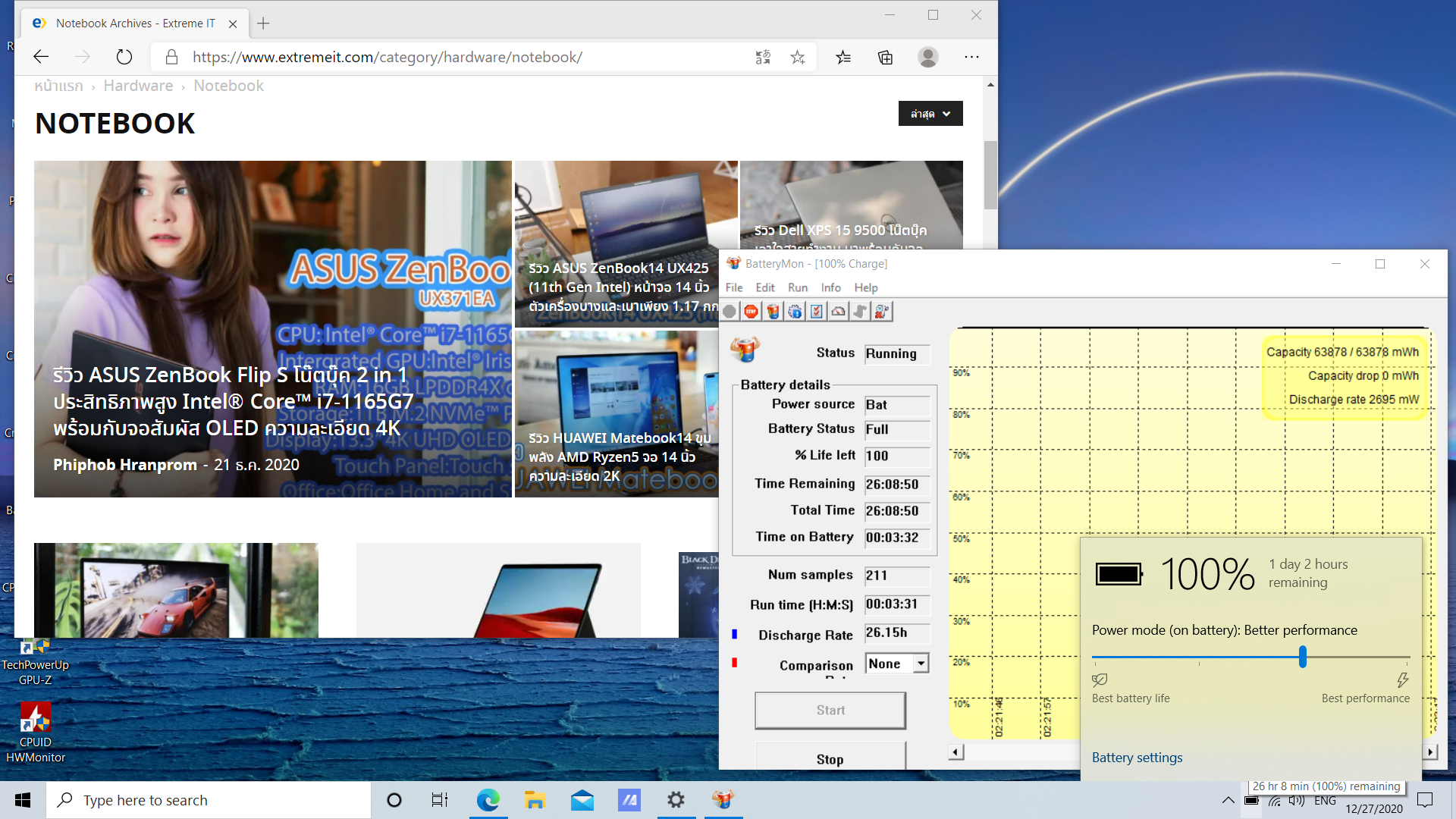Open Task View on the taskbar
The image size is (1456, 819).
point(440,800)
